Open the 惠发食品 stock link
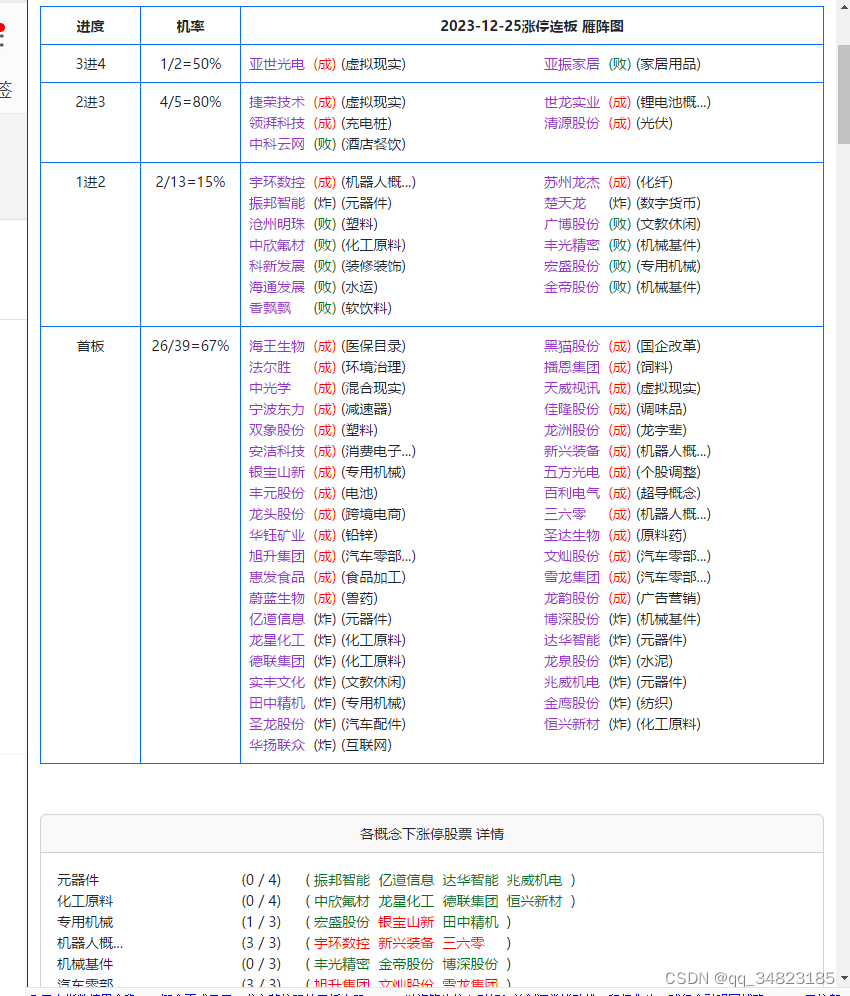The image size is (850, 996). coord(276,577)
